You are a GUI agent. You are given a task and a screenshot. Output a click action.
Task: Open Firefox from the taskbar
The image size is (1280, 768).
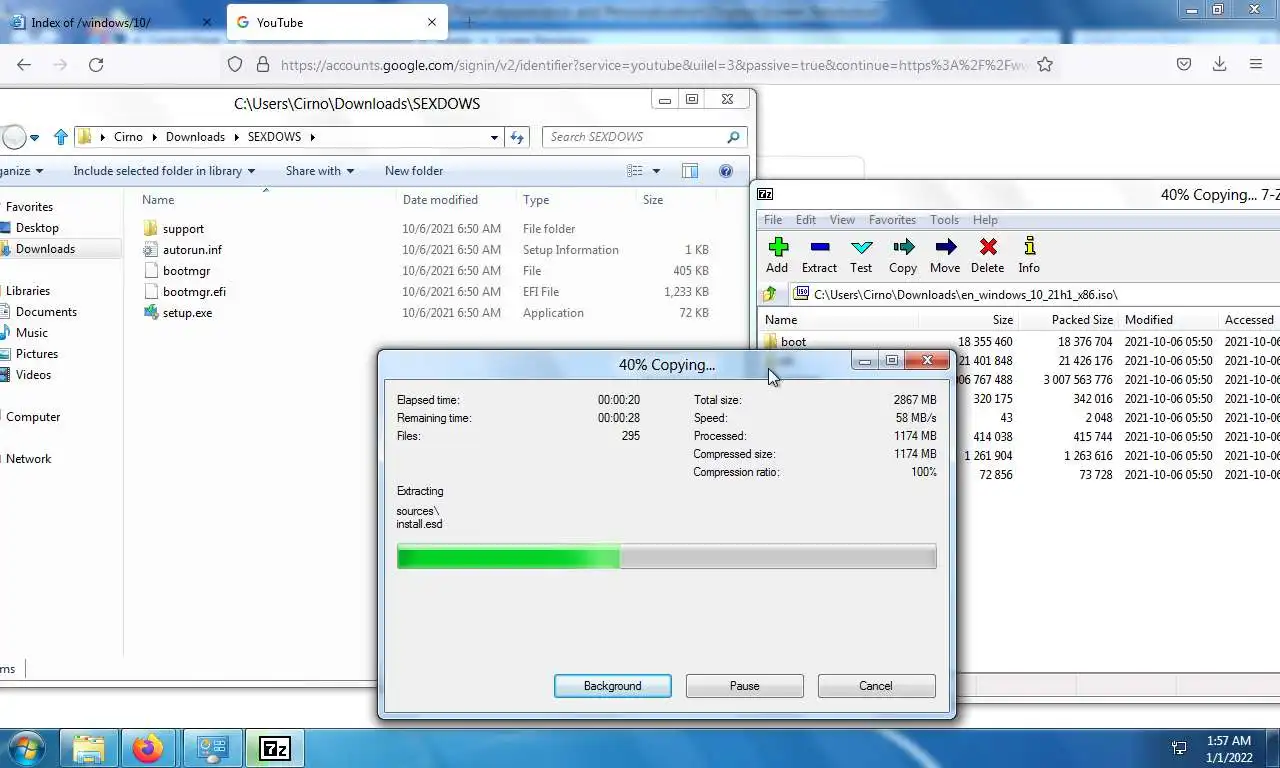148,748
